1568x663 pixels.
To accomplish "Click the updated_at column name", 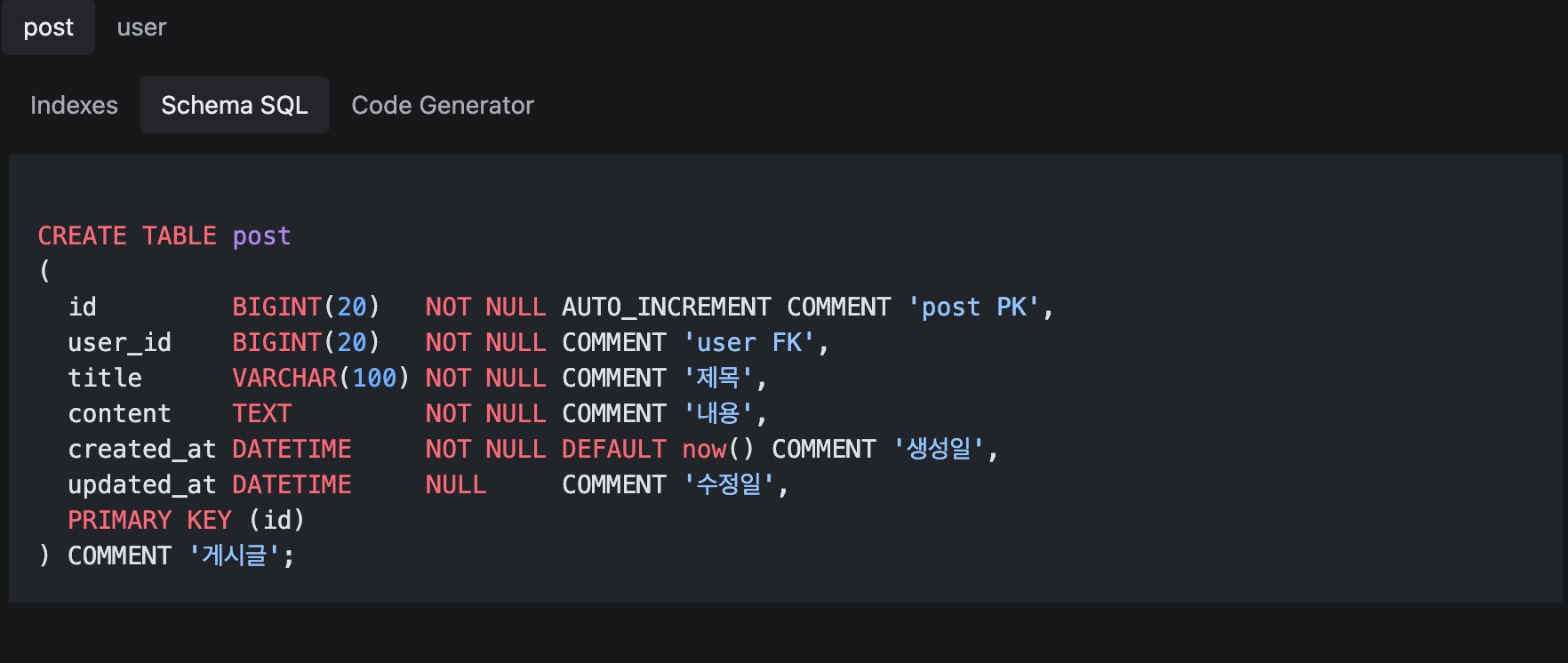I will pos(141,484).
